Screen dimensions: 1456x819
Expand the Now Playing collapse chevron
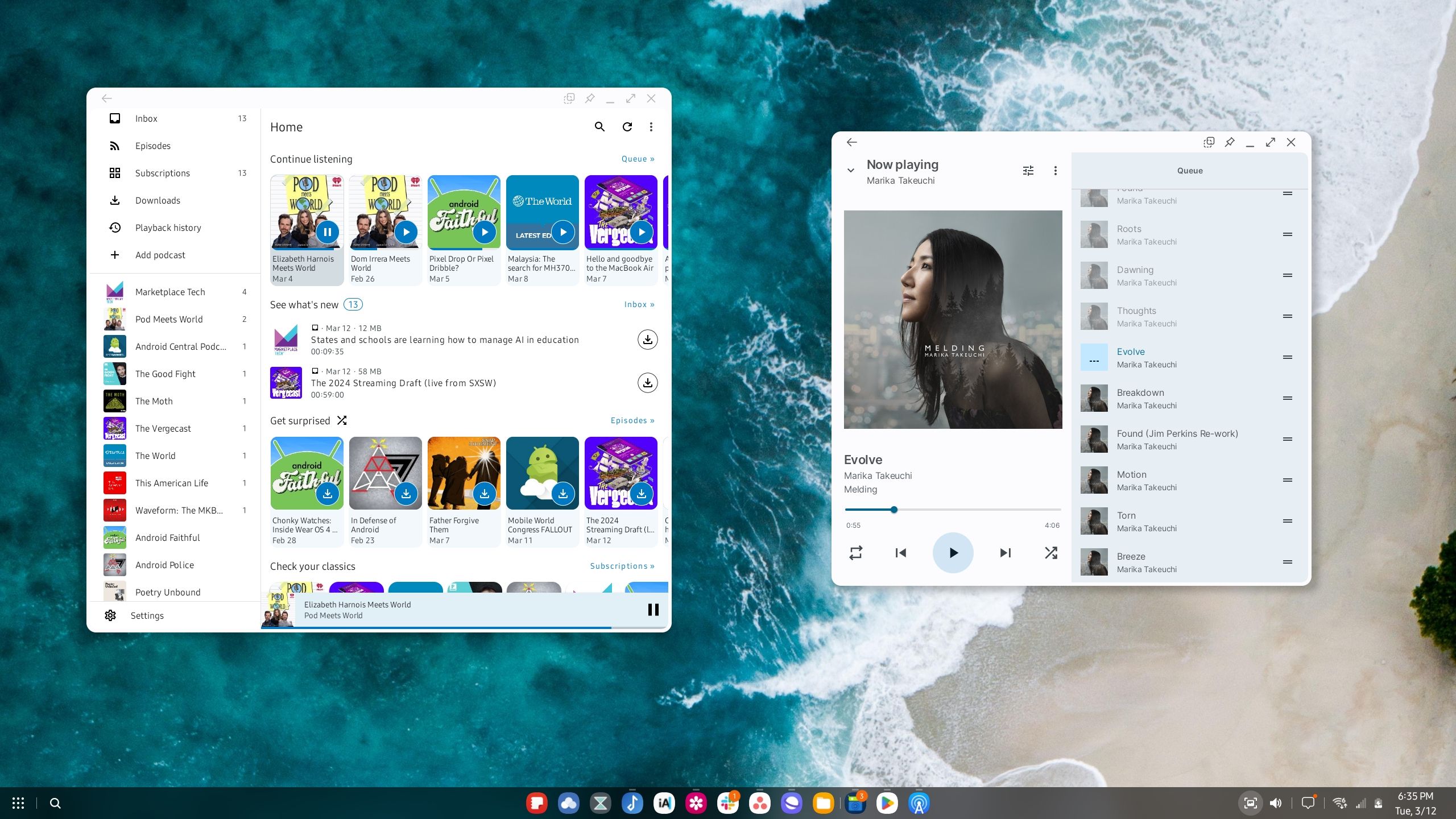(x=852, y=170)
